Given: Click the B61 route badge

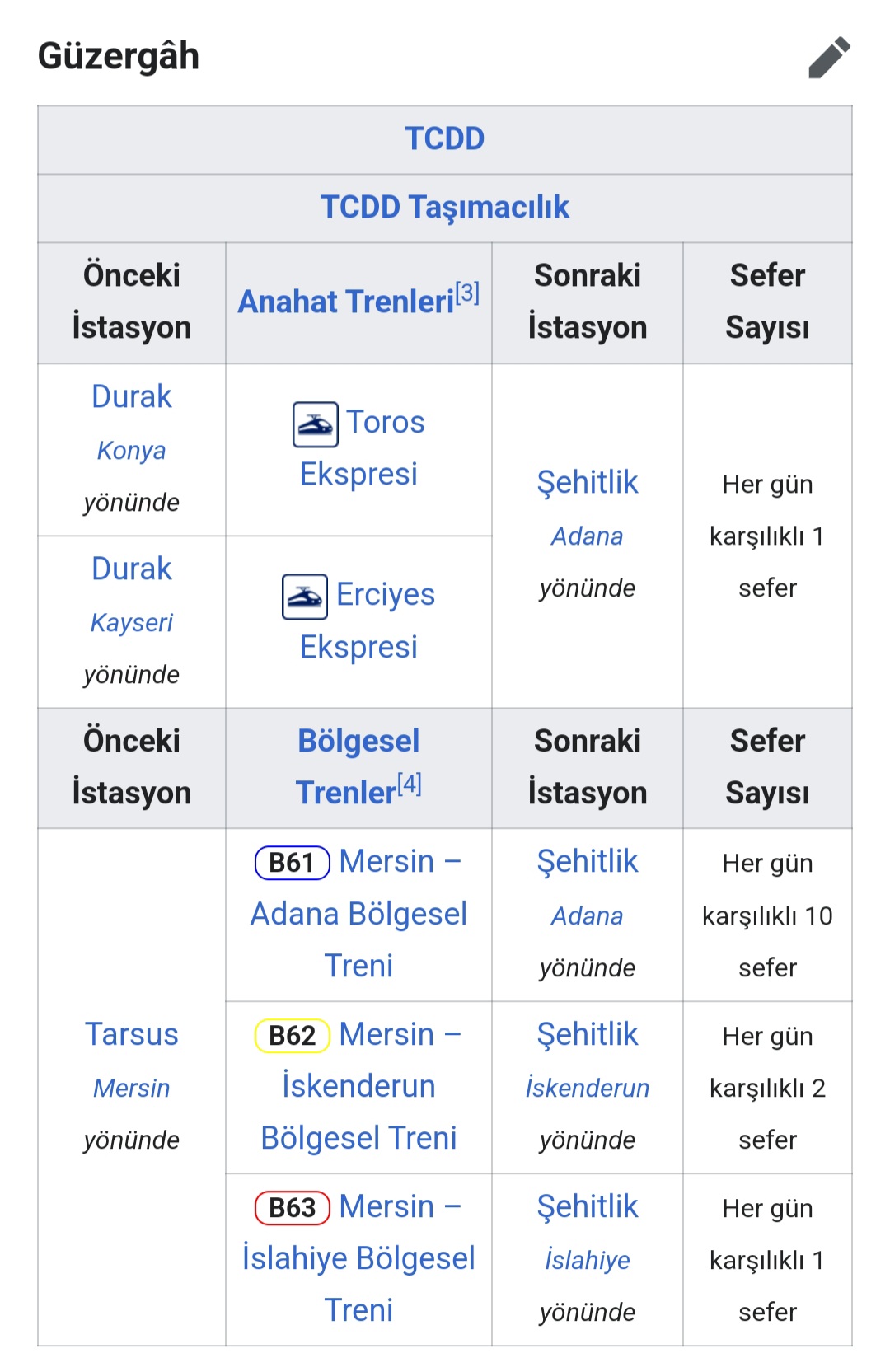Looking at the screenshot, I should pyautogui.click(x=293, y=863).
